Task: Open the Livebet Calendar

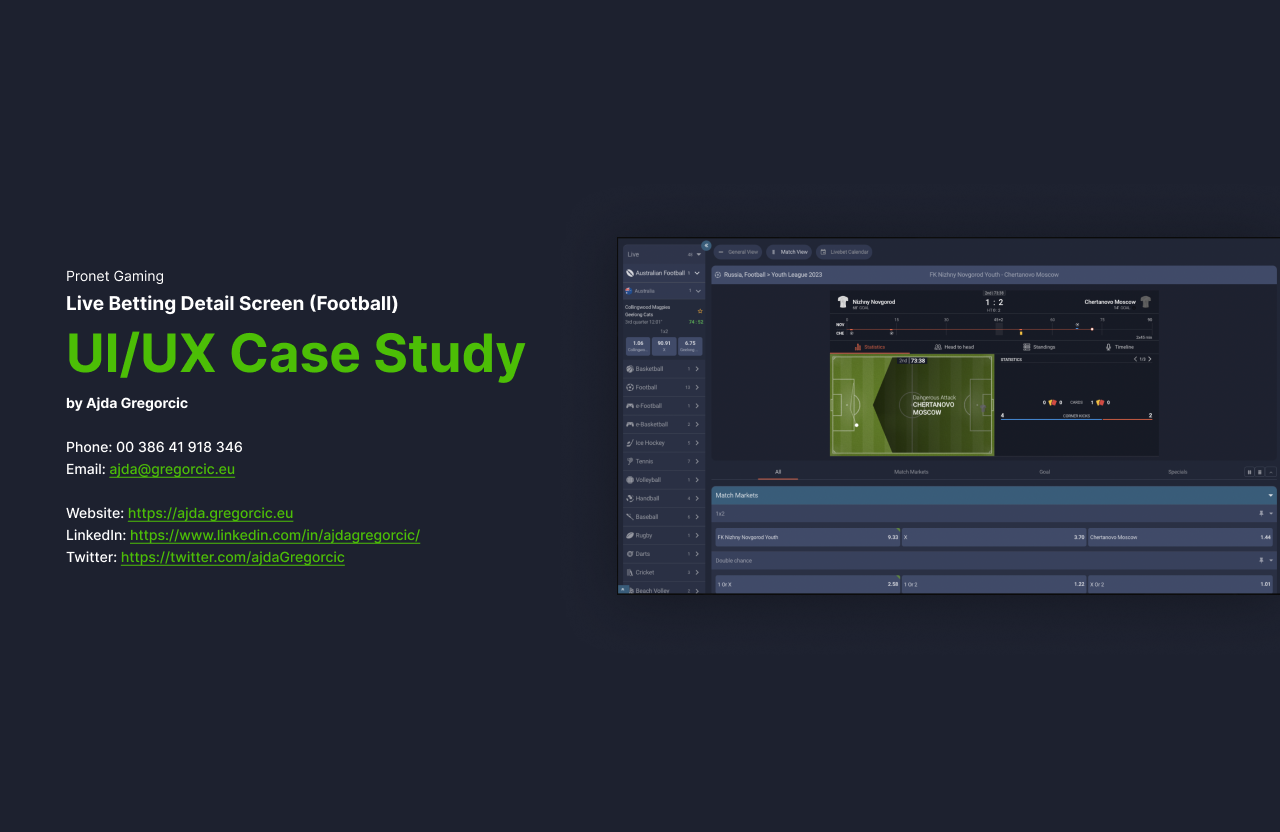Action: 844,252
